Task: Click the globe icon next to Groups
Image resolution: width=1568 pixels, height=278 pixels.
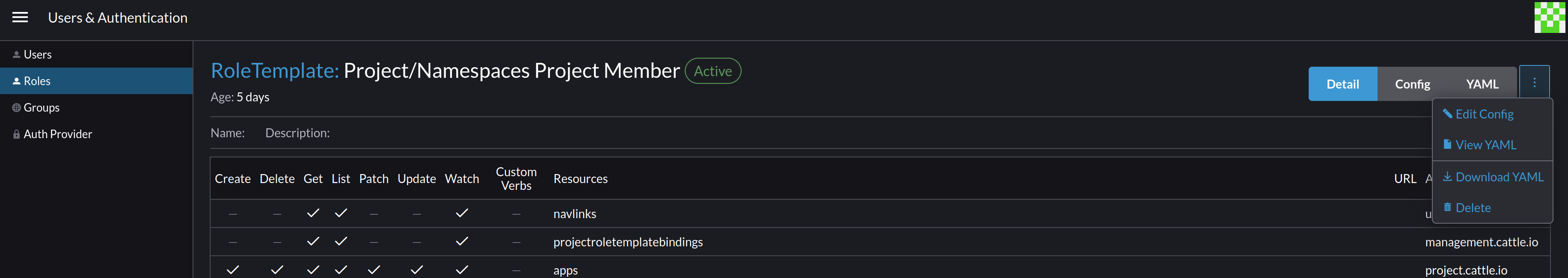Action: 15,107
